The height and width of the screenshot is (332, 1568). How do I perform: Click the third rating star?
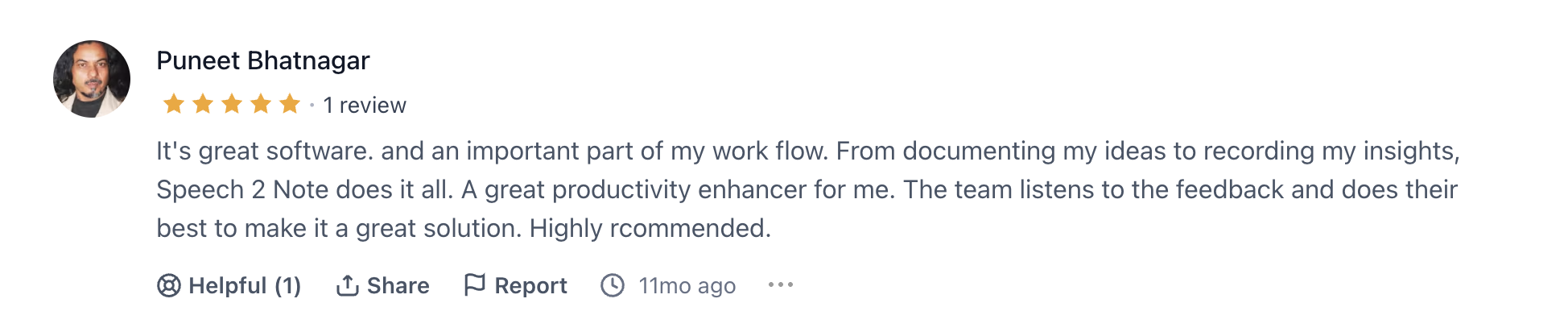[232, 104]
